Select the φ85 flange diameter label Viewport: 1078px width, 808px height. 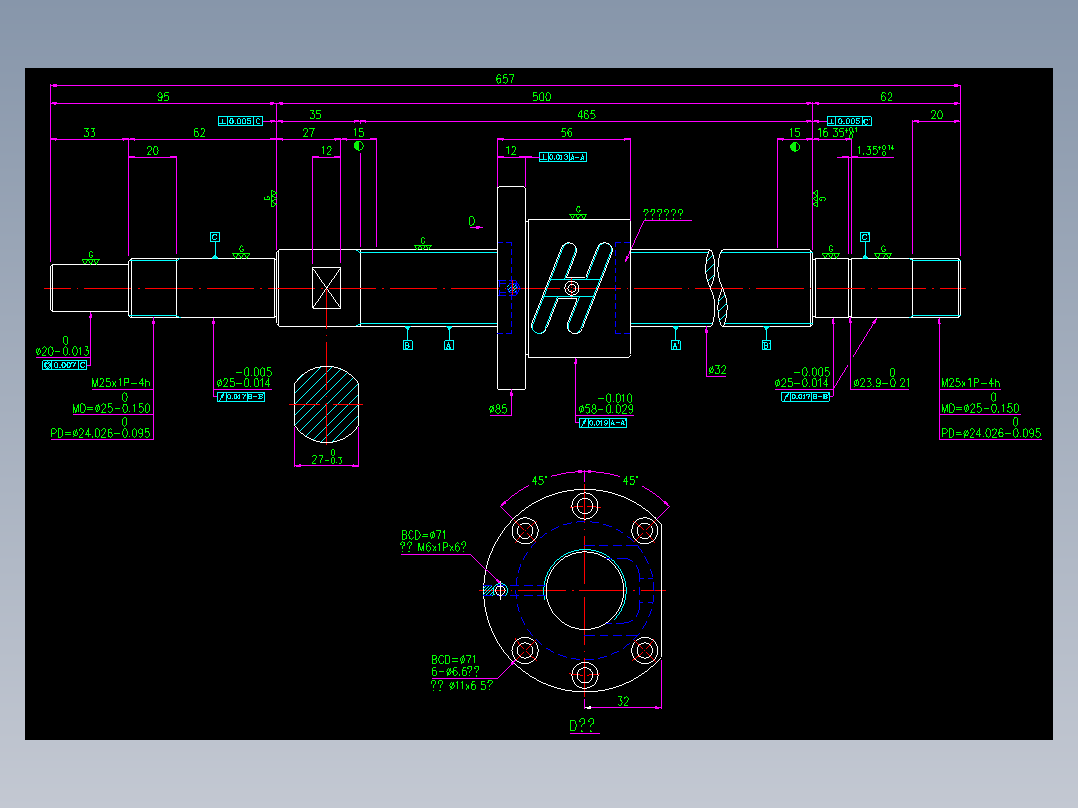pyautogui.click(x=500, y=406)
